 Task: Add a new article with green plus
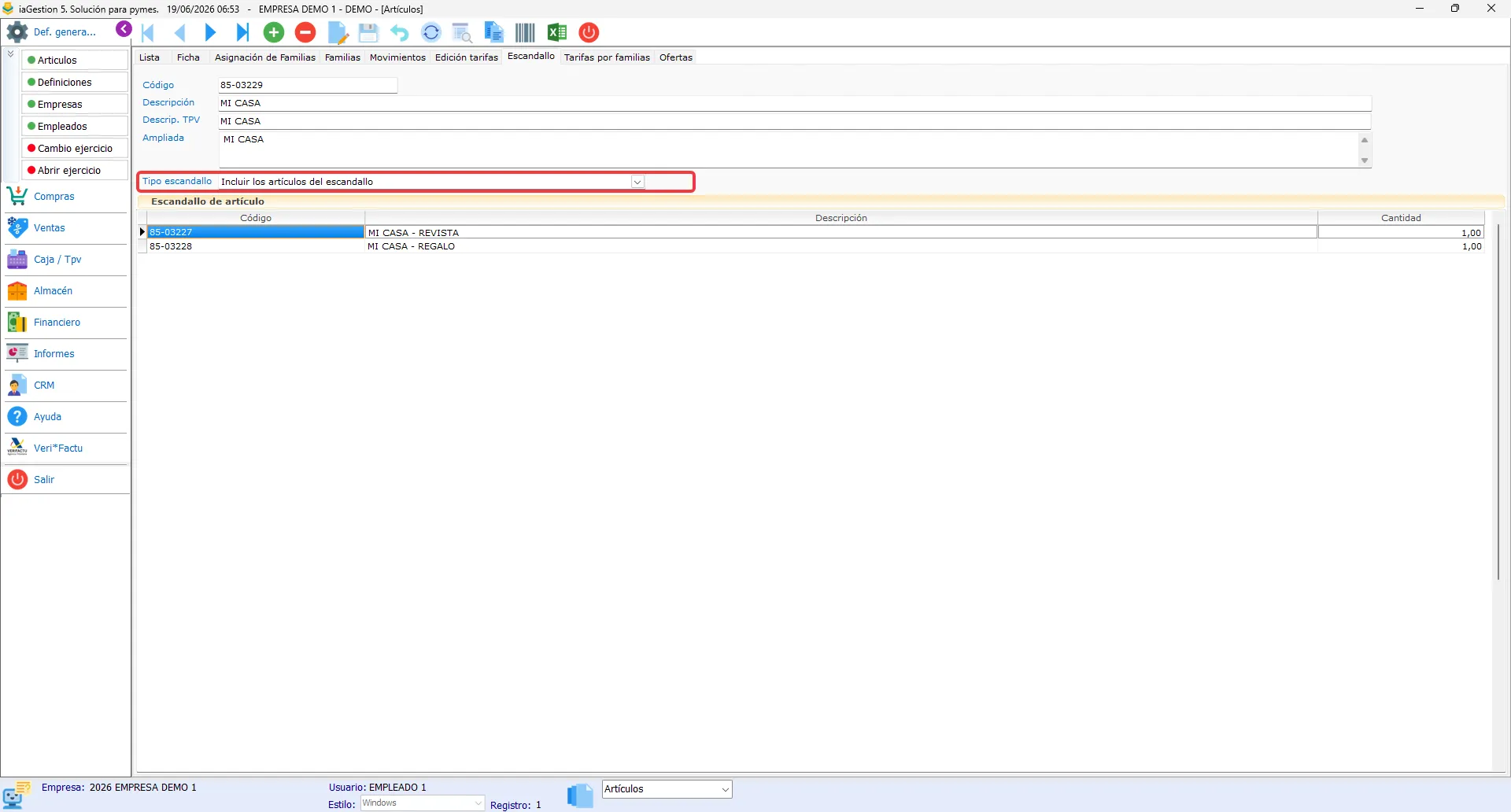[x=274, y=32]
